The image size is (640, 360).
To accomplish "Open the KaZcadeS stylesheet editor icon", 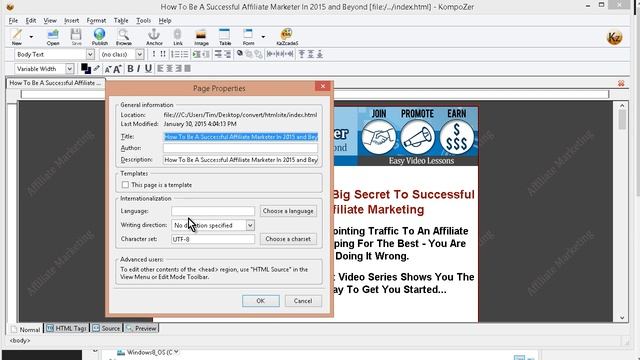I will (x=287, y=37).
